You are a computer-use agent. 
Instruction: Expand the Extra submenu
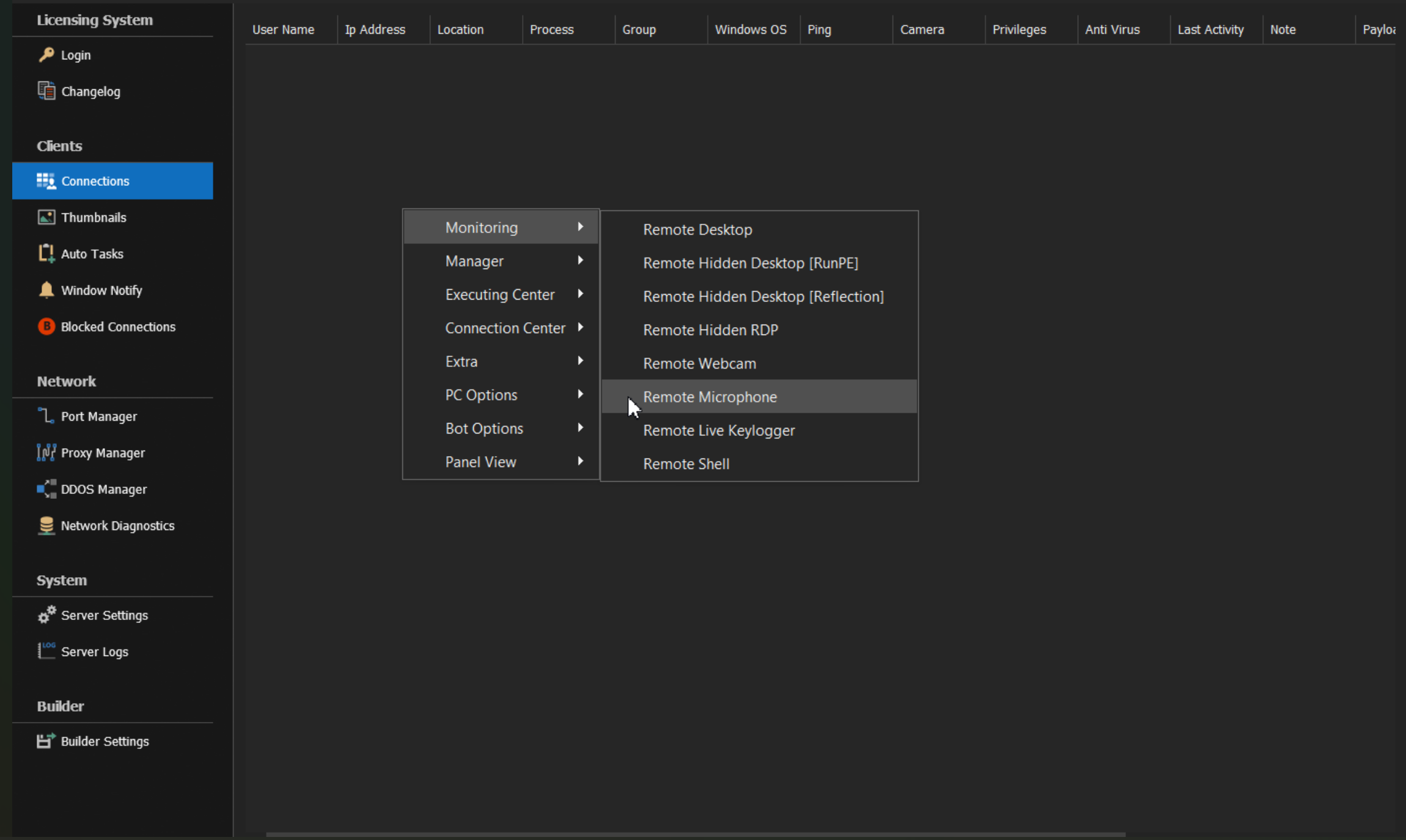(501, 361)
